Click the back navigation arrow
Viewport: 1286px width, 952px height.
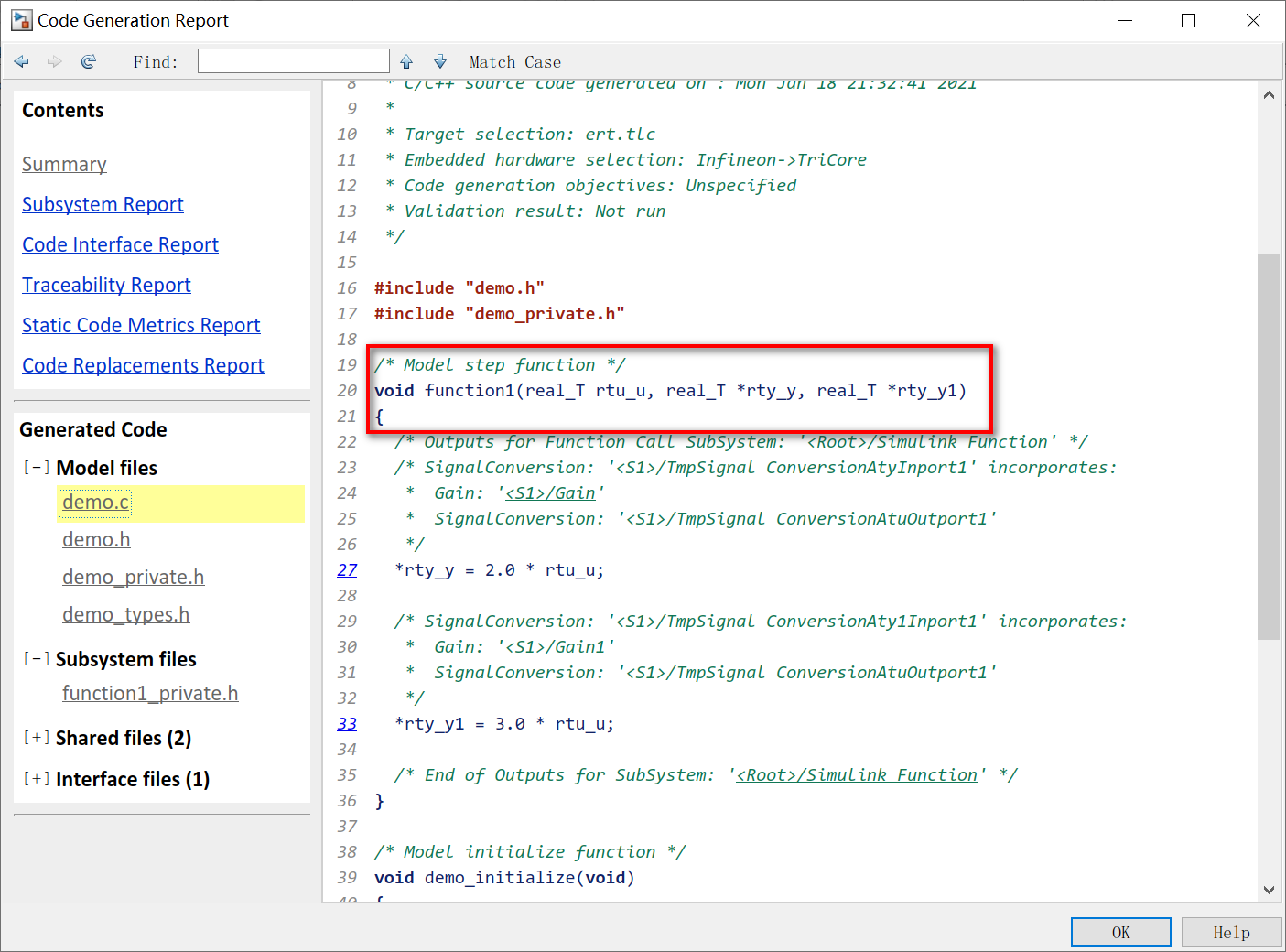(21, 61)
